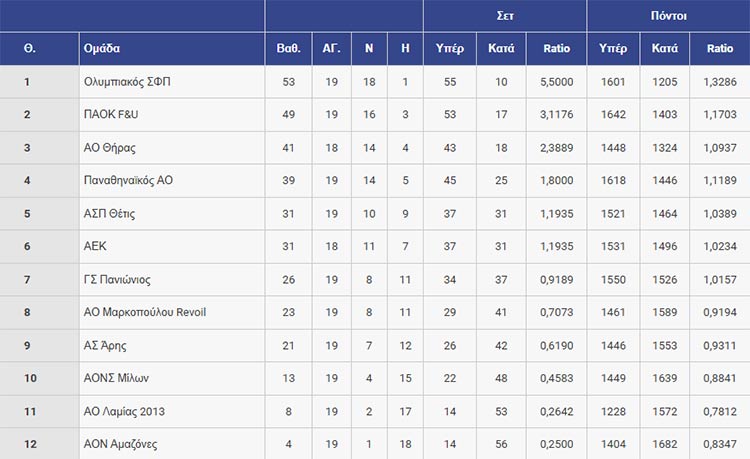Click the Ομάδα column header
The width and height of the screenshot is (750, 459).
[x=105, y=48]
